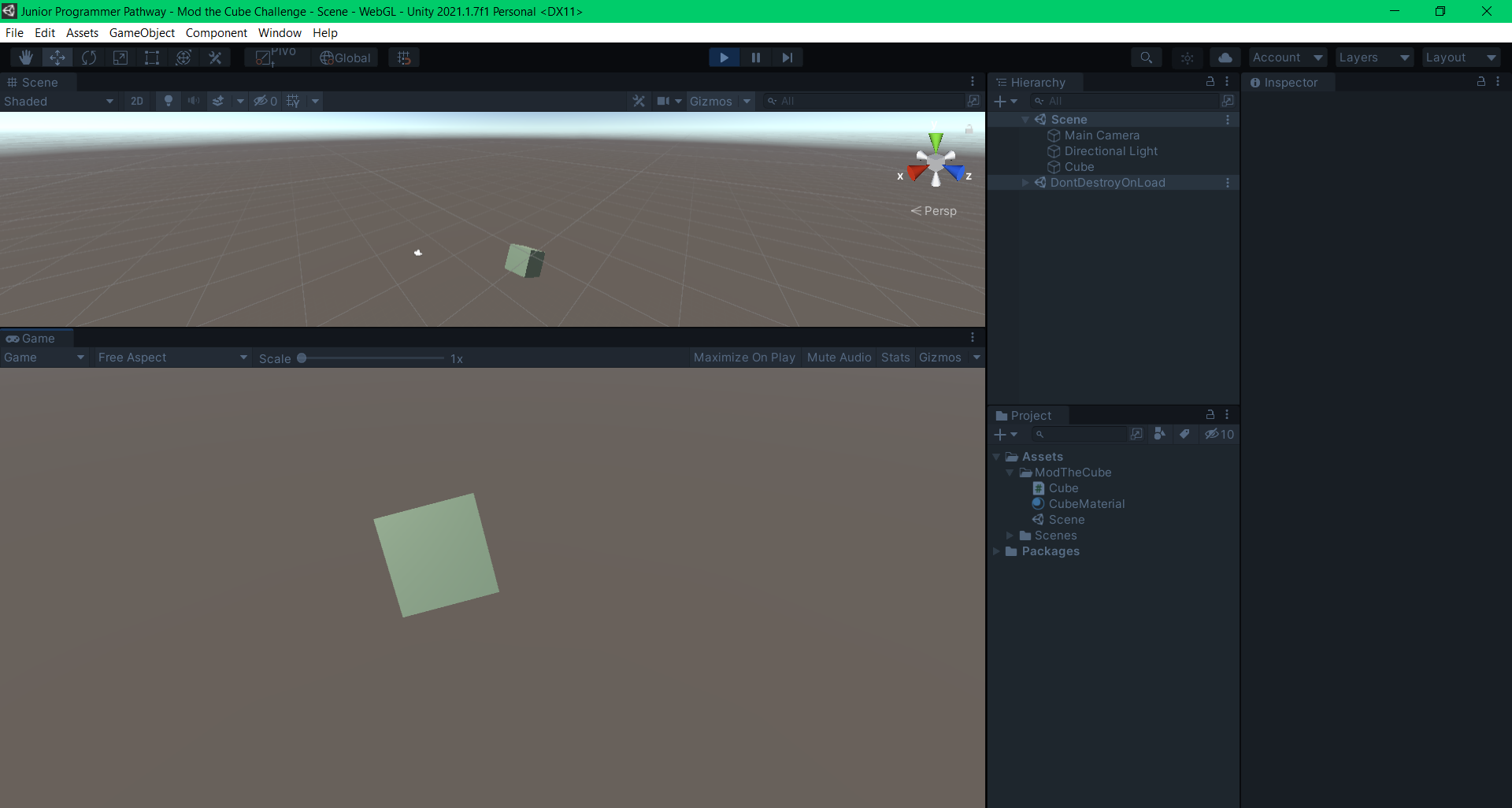
Task: Click the Stats button in Game view
Action: tap(895, 357)
